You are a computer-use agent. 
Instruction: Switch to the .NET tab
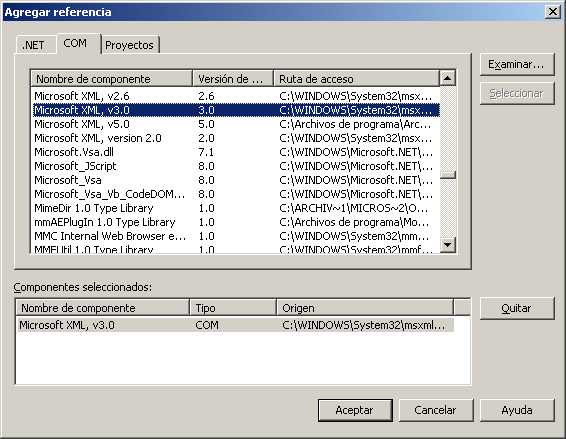[x=36, y=45]
